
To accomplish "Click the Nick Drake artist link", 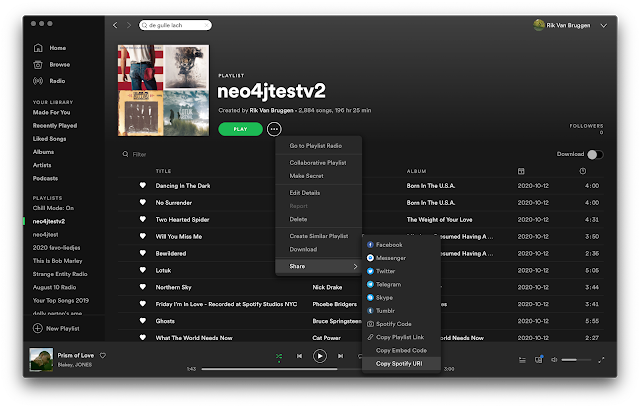I will pos(327,287).
